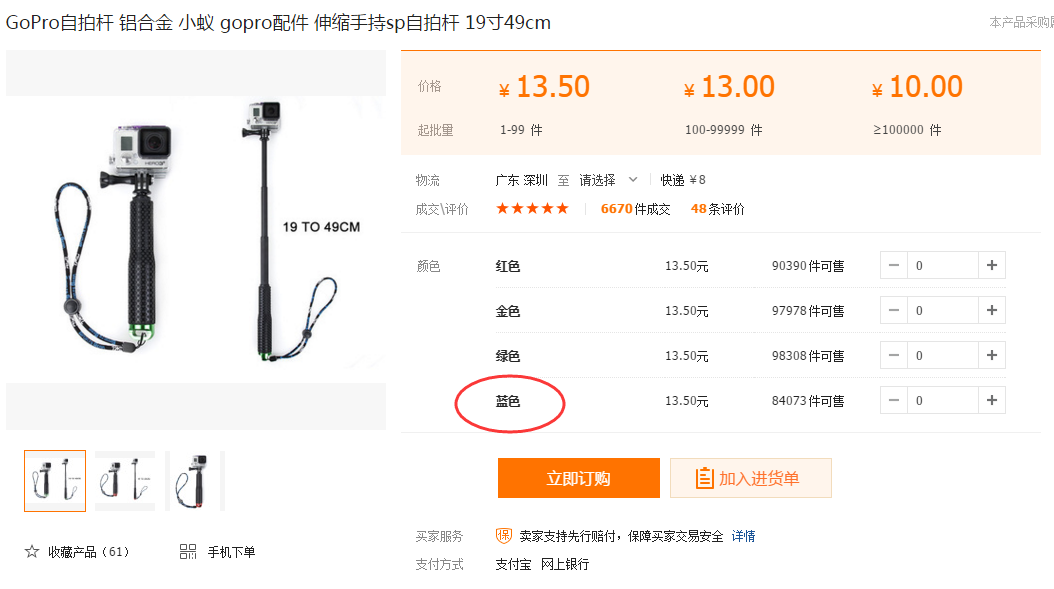1054x589 pixels.
Task: Click the 立即订购 order now button
Action: click(579, 478)
